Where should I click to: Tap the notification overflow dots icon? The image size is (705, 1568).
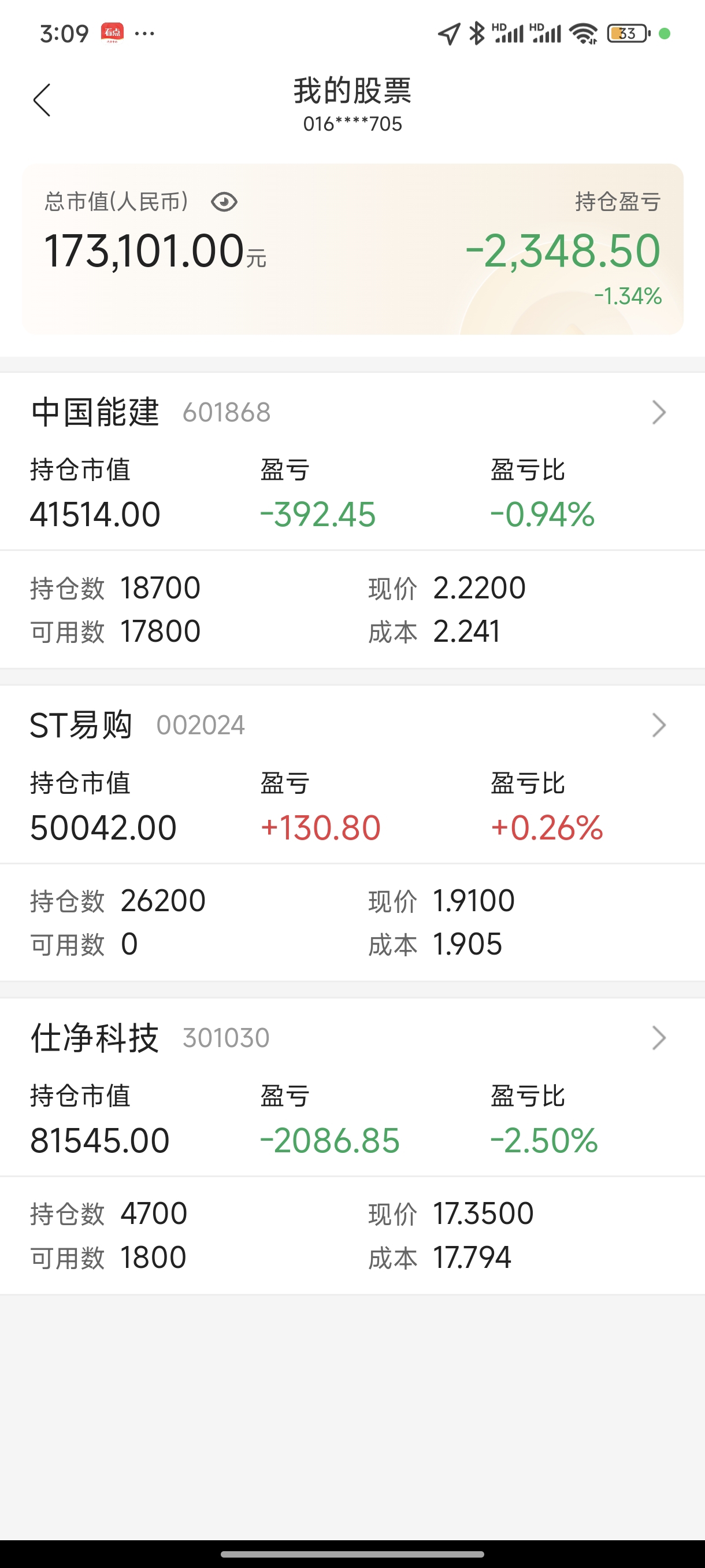(145, 33)
